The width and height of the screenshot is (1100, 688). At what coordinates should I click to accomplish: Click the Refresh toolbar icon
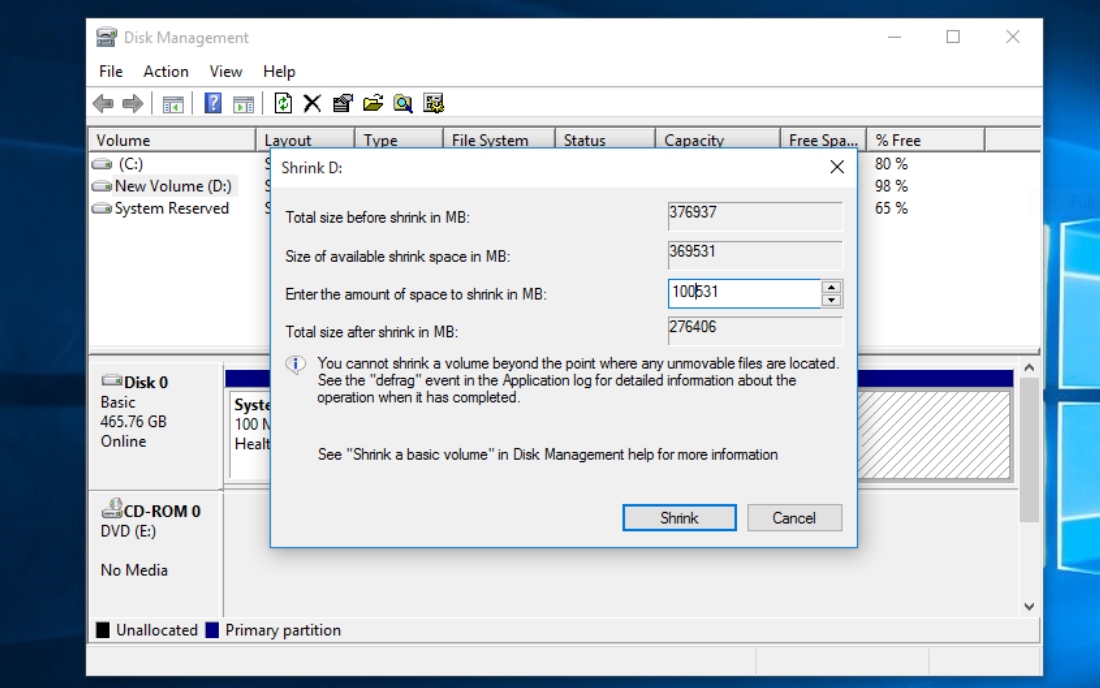283,104
